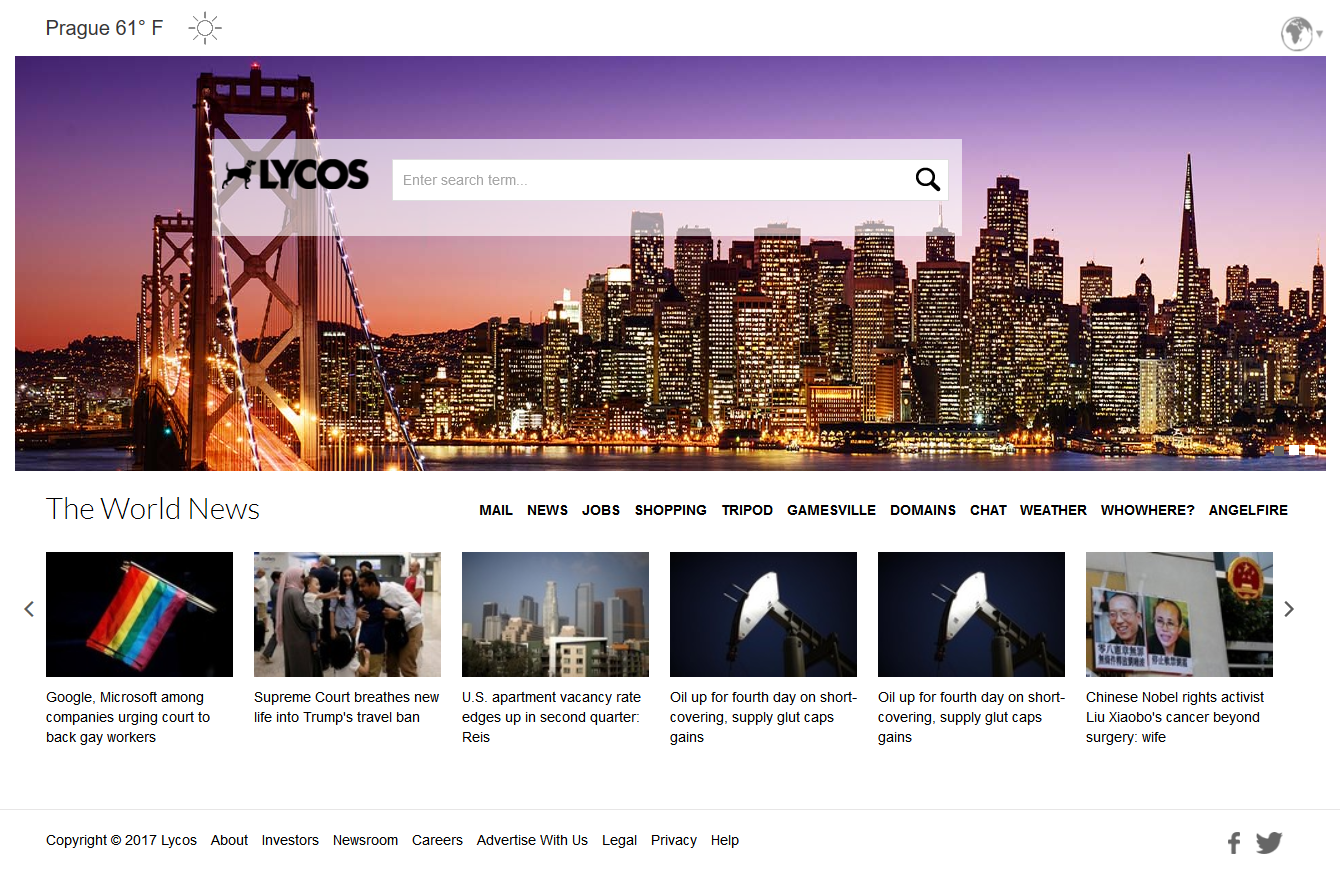This screenshot has height=890, width=1340.
Task: Click the sun weather icon
Action: 205,28
